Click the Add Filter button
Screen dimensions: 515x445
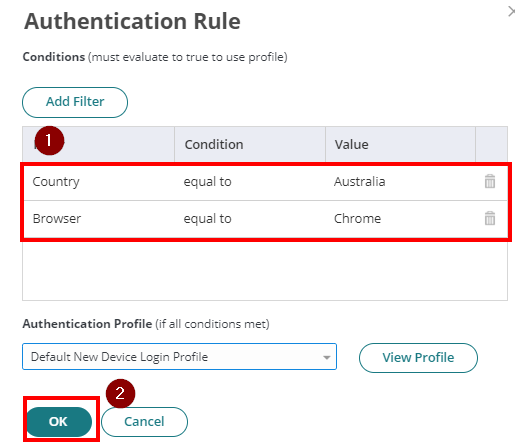75,102
